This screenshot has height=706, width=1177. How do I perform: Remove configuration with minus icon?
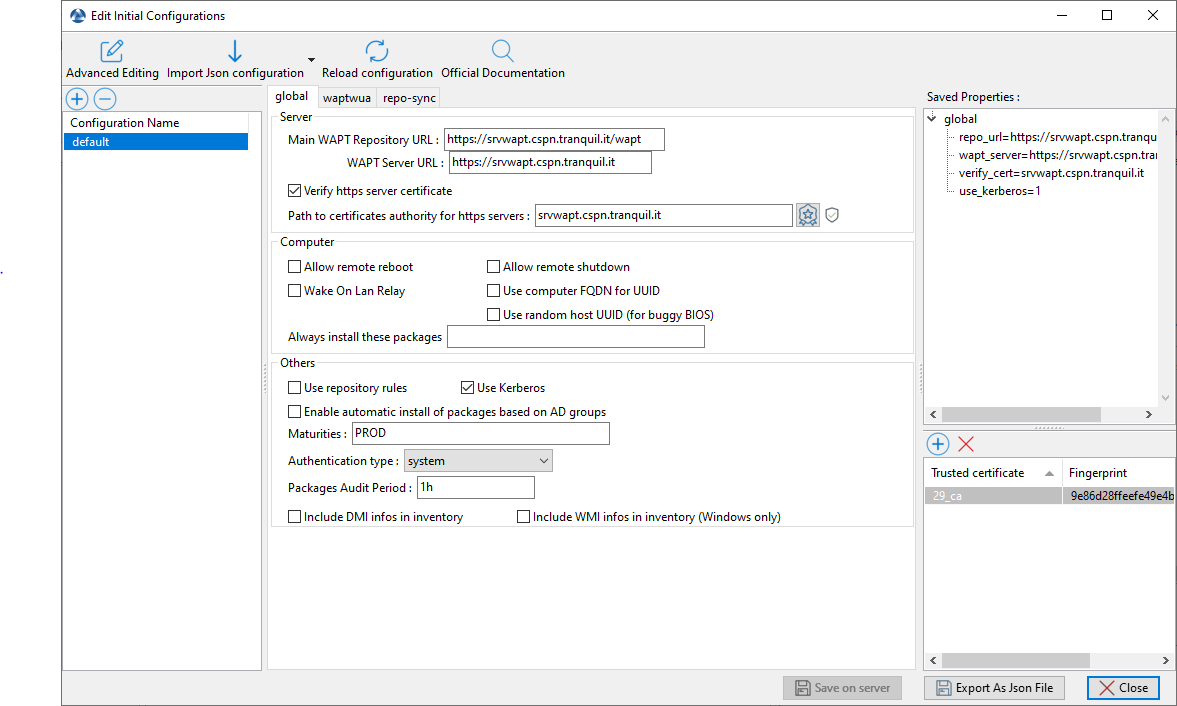pyautogui.click(x=105, y=99)
